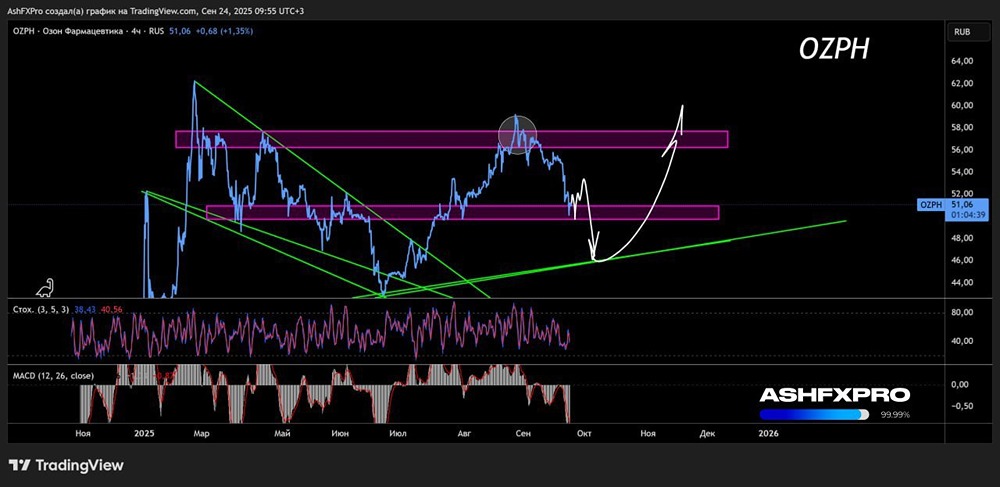This screenshot has width=1000, height=487.
Task: Click the +0,68 (+1,35%) change value
Action: click(x=224, y=31)
